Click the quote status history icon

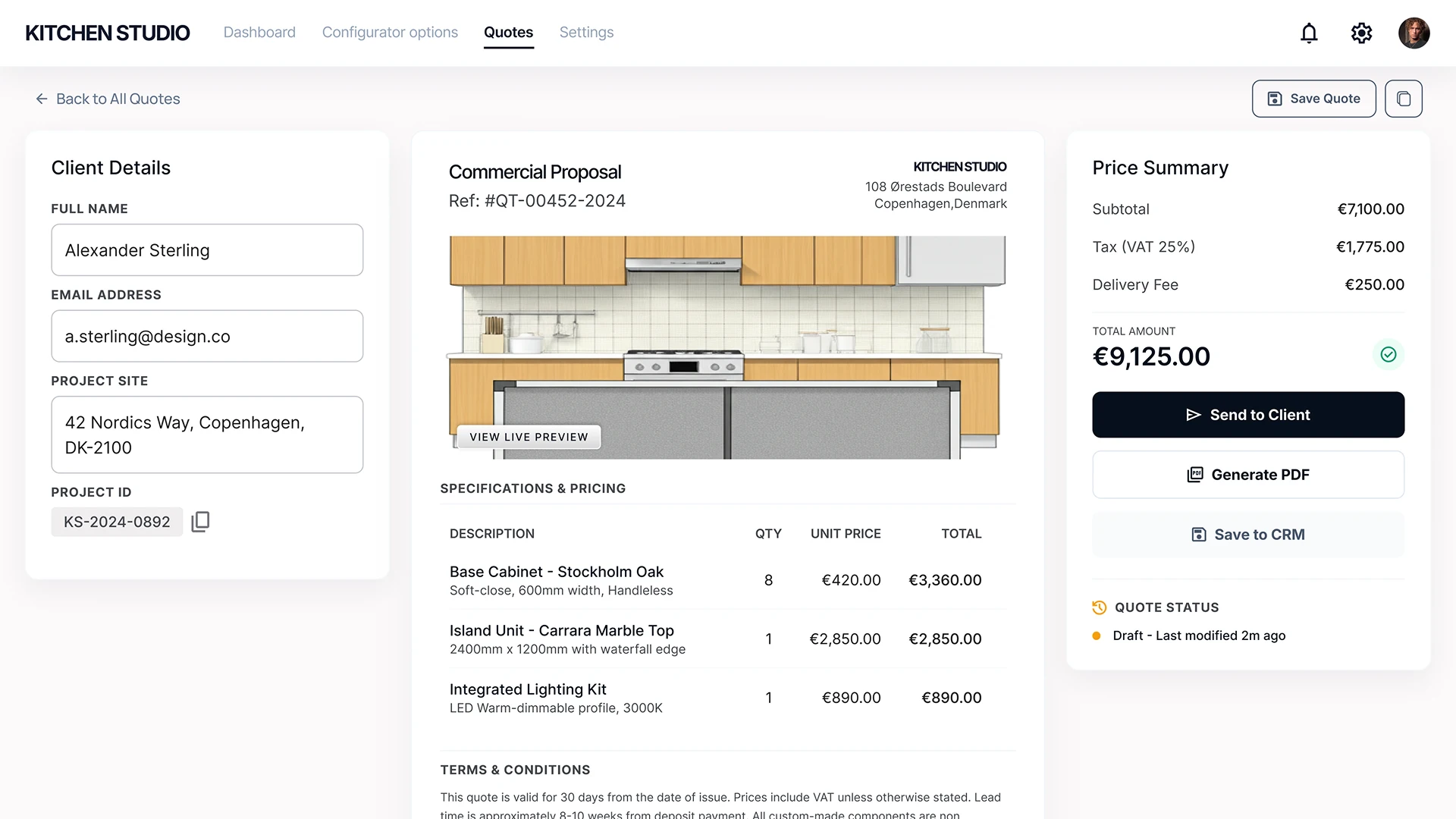click(x=1099, y=607)
